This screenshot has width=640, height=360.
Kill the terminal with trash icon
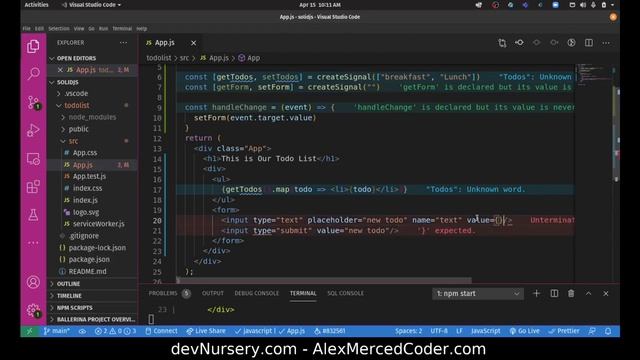tap(571, 293)
